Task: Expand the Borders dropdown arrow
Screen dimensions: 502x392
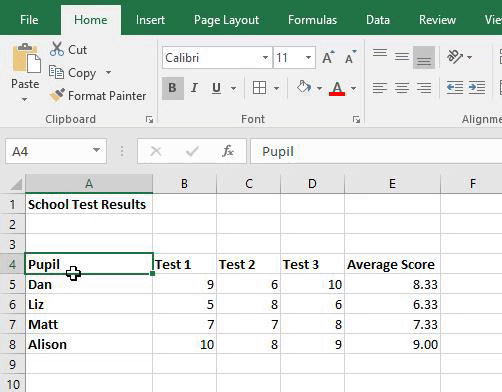Action: click(276, 88)
